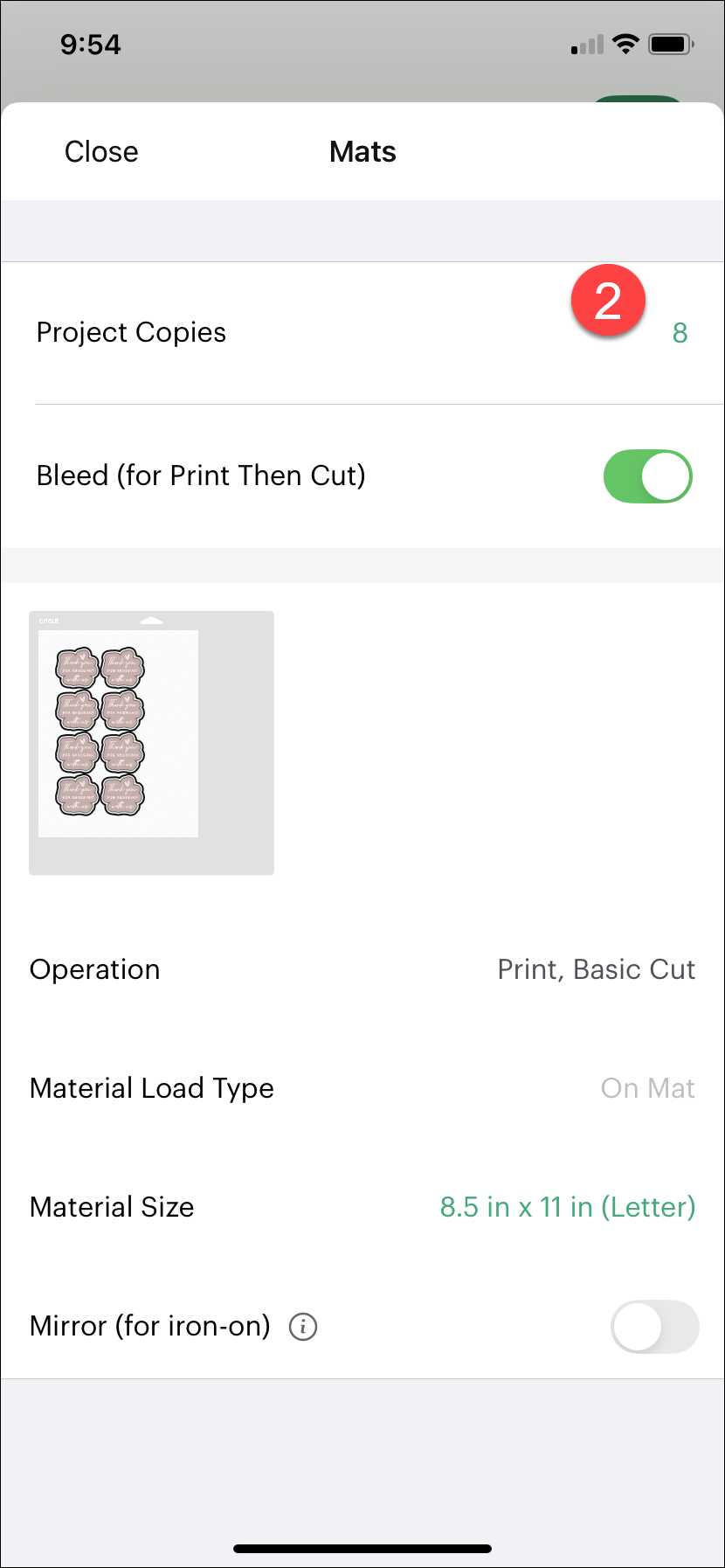Tap a thank-you sticker on the mat
Image resolution: width=725 pixels, height=1568 pixels.
point(78,667)
